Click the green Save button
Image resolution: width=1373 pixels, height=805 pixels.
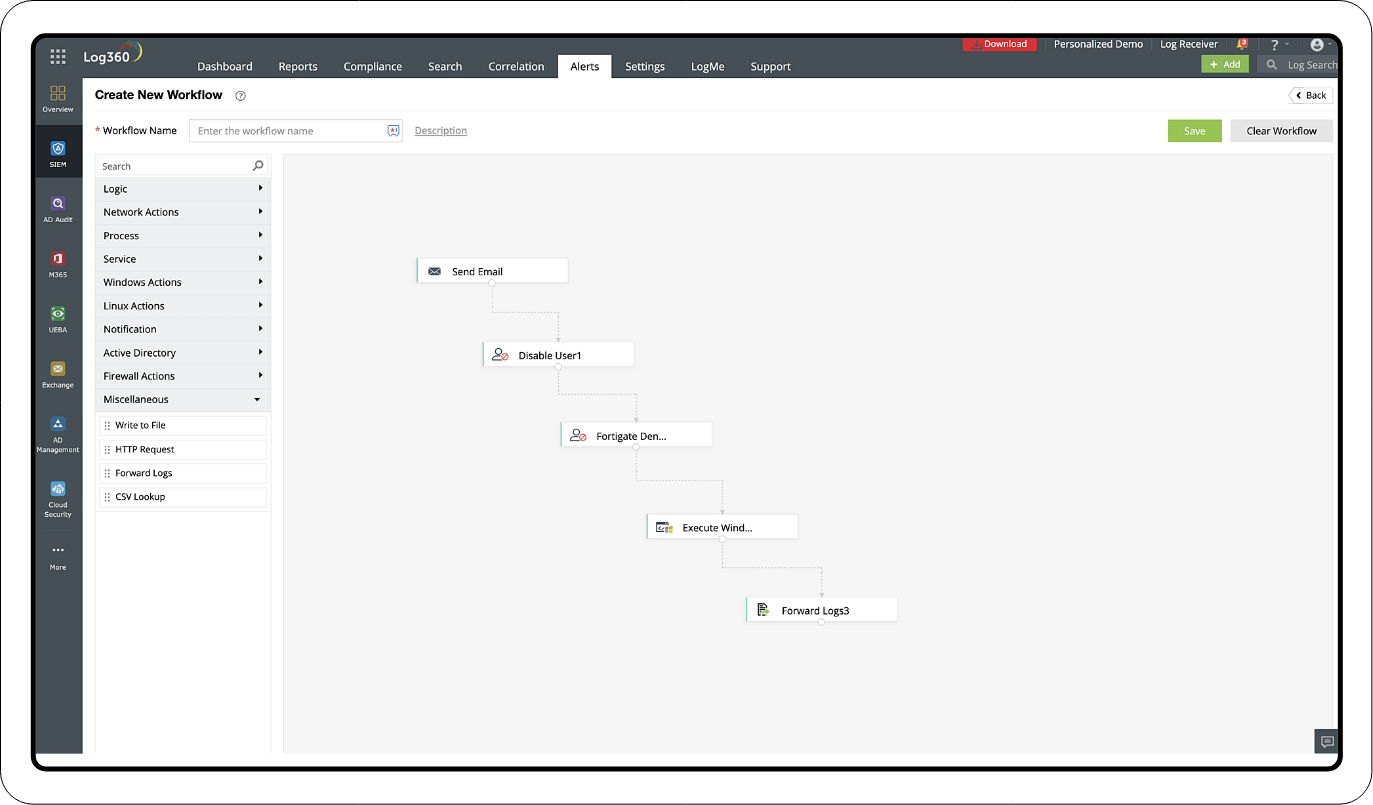point(1195,131)
